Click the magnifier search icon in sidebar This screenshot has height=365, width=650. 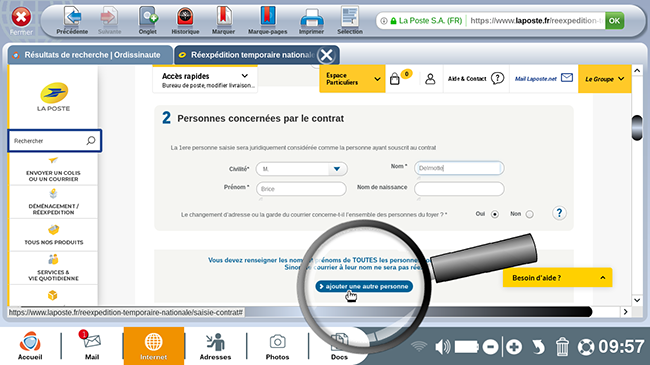[x=91, y=141]
